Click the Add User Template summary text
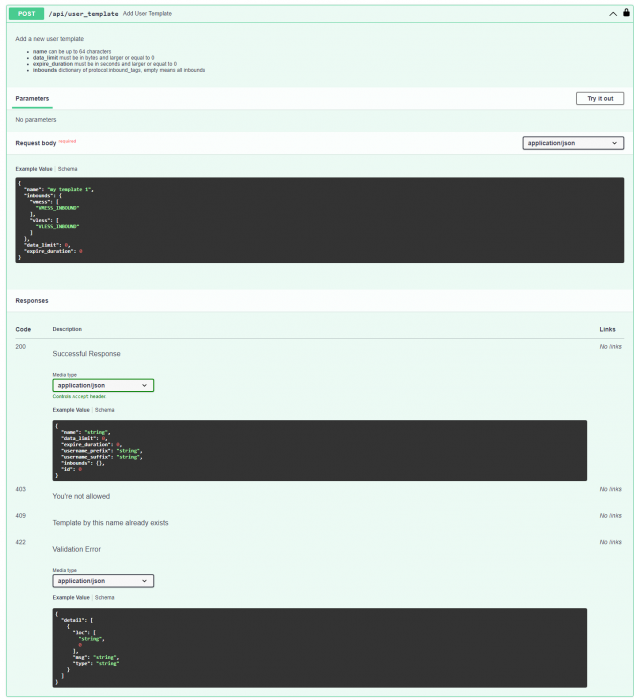The image size is (634, 700). (x=148, y=13)
